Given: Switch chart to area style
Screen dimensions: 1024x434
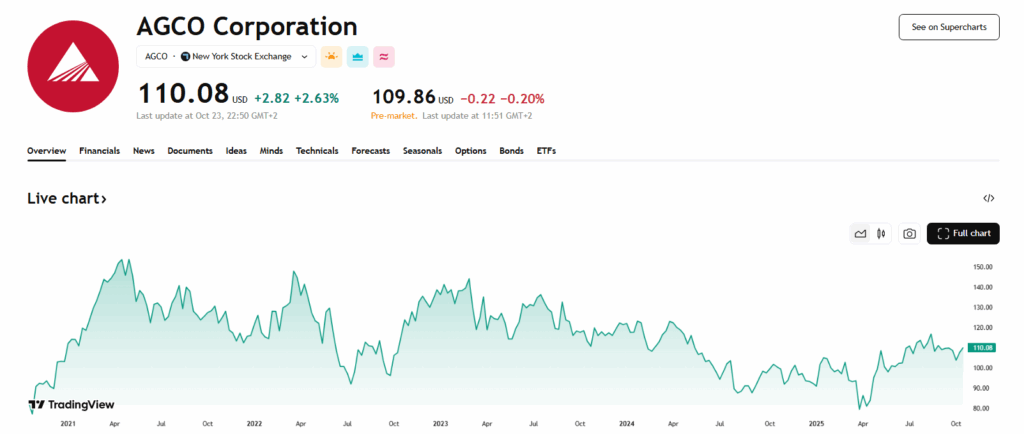Looking at the screenshot, I should (x=860, y=234).
